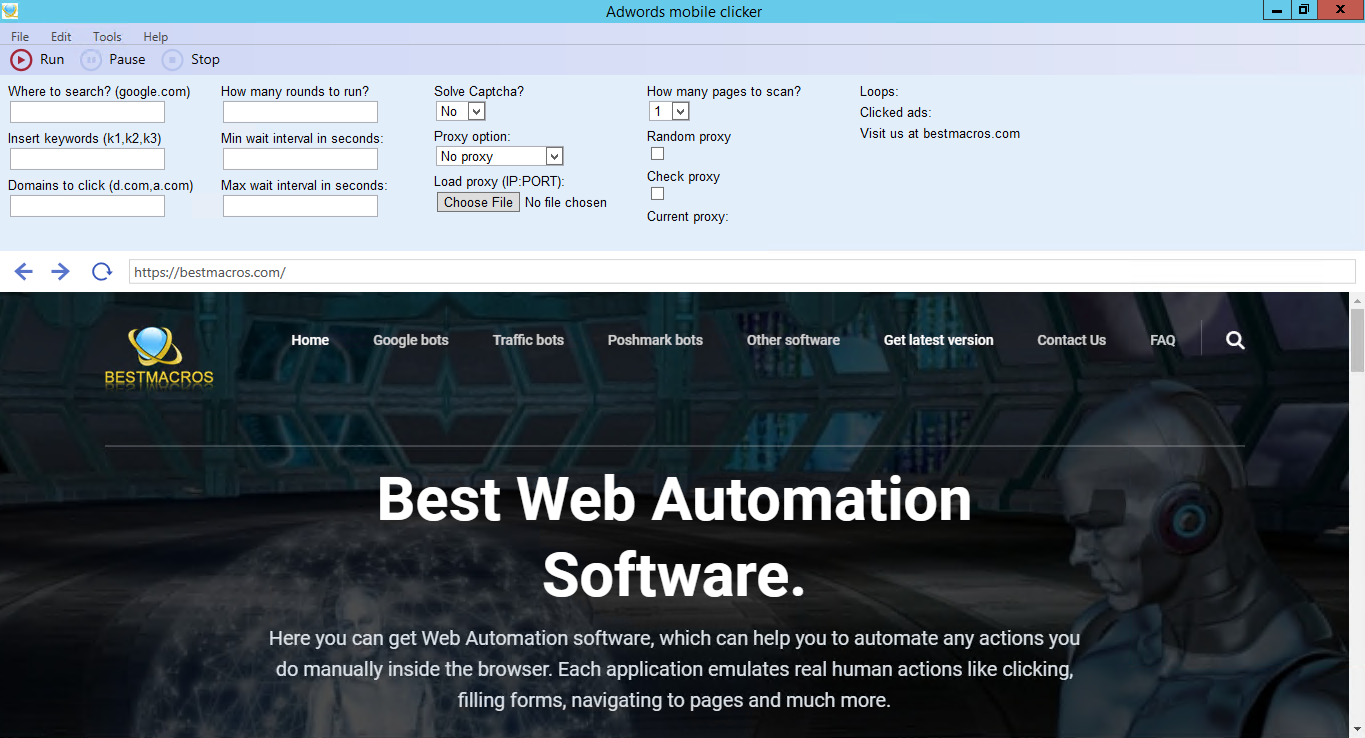
Task: Click the Loops label
Action: (x=879, y=91)
